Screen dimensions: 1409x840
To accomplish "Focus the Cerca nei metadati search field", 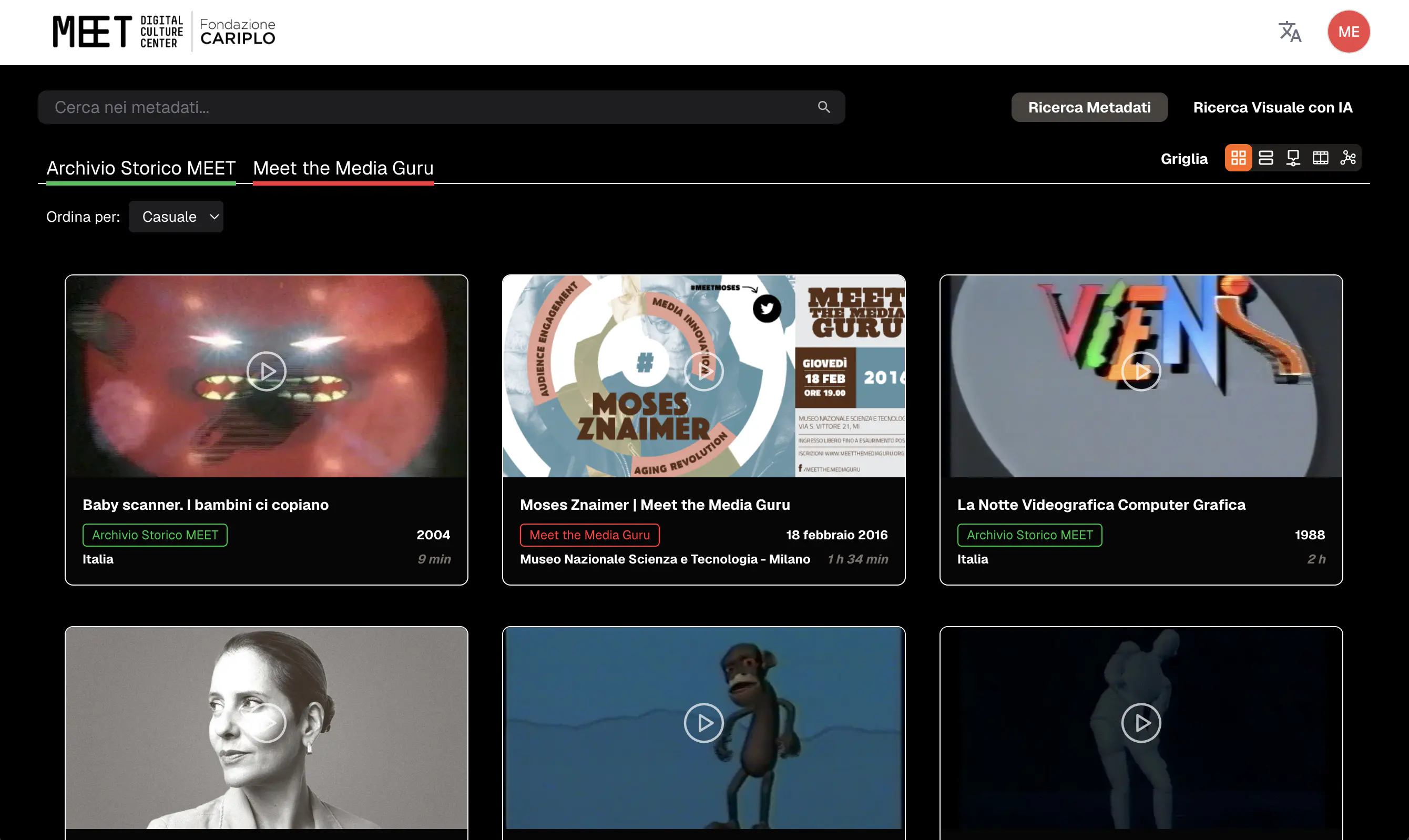I will (x=442, y=107).
